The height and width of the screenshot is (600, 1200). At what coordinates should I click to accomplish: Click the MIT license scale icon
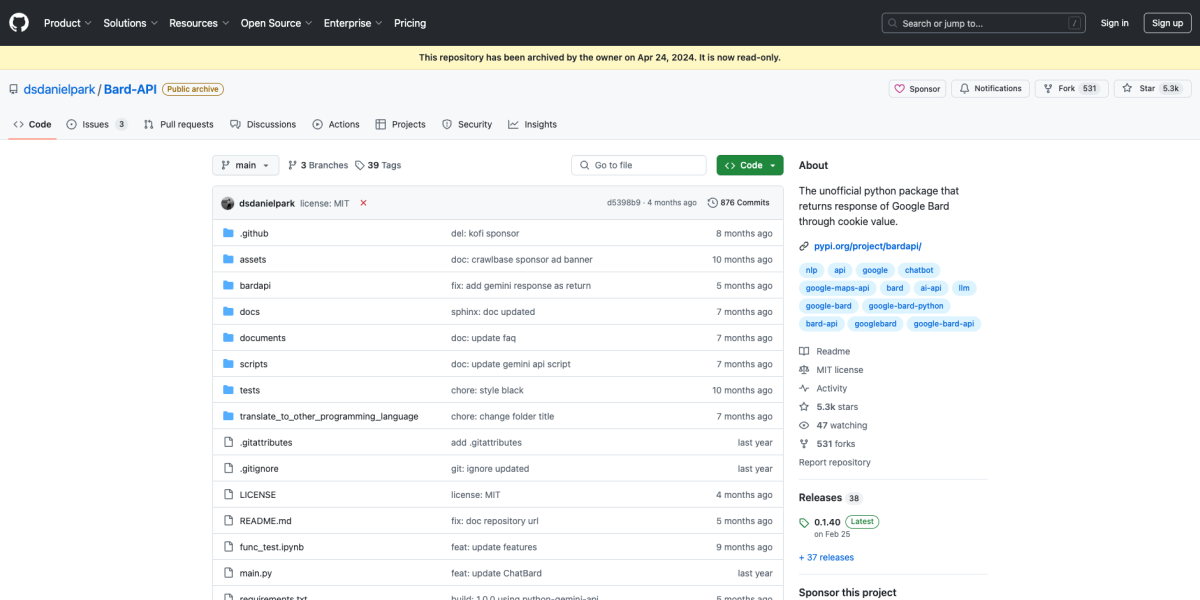point(804,369)
